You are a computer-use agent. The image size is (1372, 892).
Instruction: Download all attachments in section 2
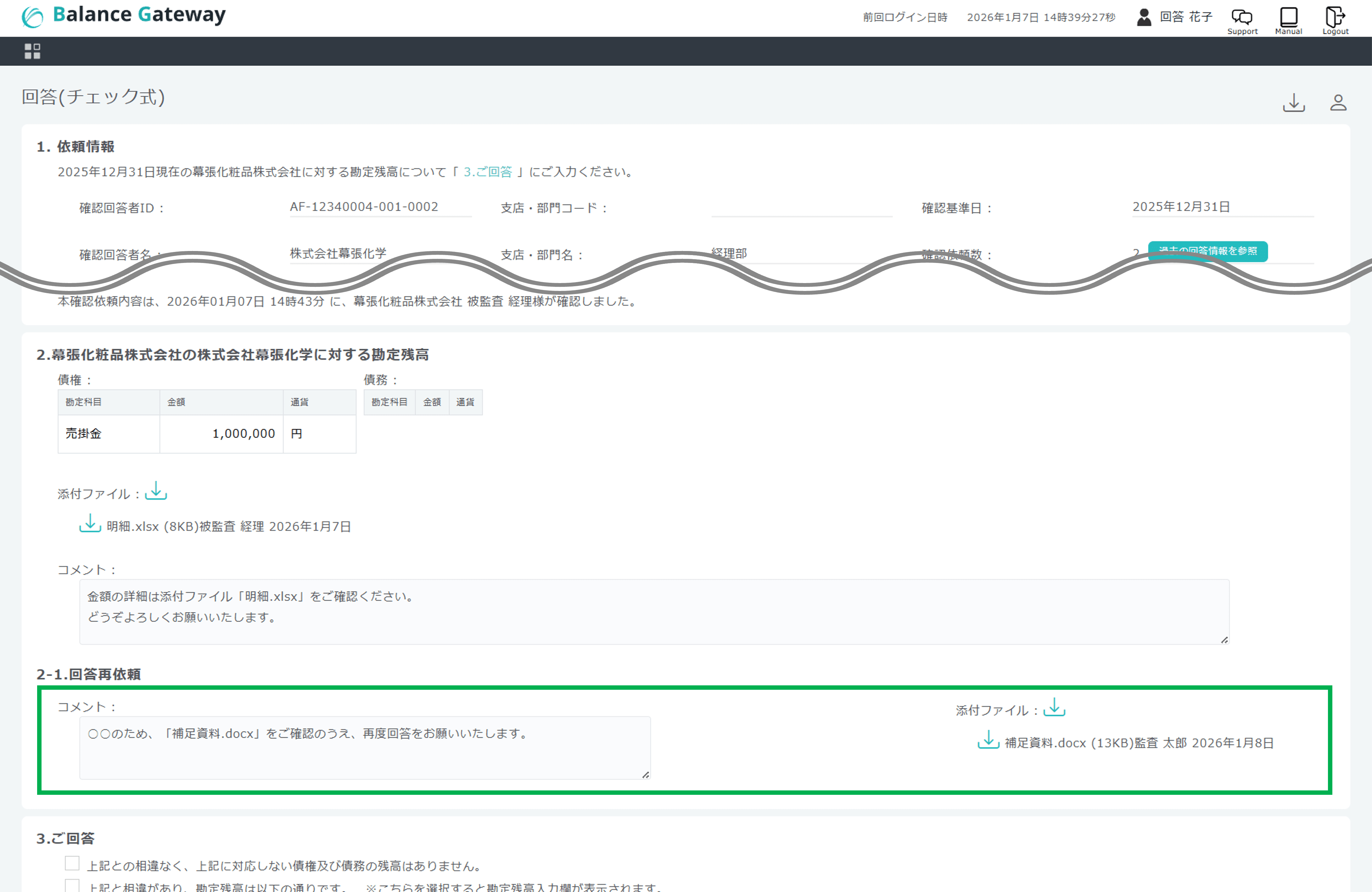(156, 492)
